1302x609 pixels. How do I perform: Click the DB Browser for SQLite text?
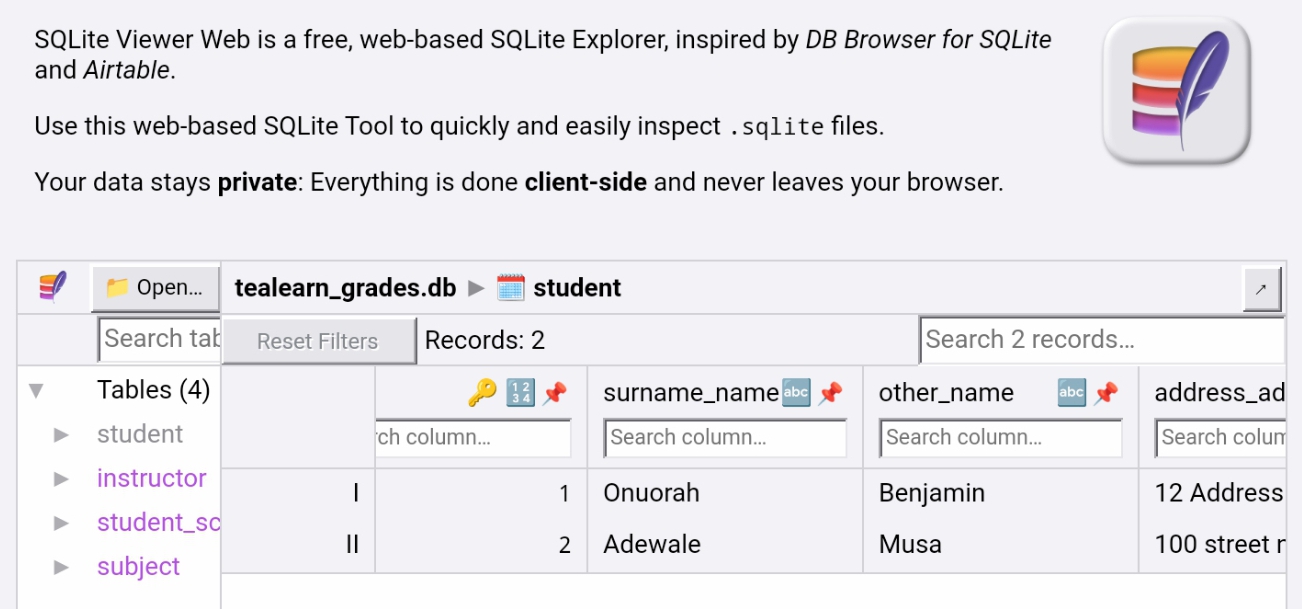tap(929, 40)
